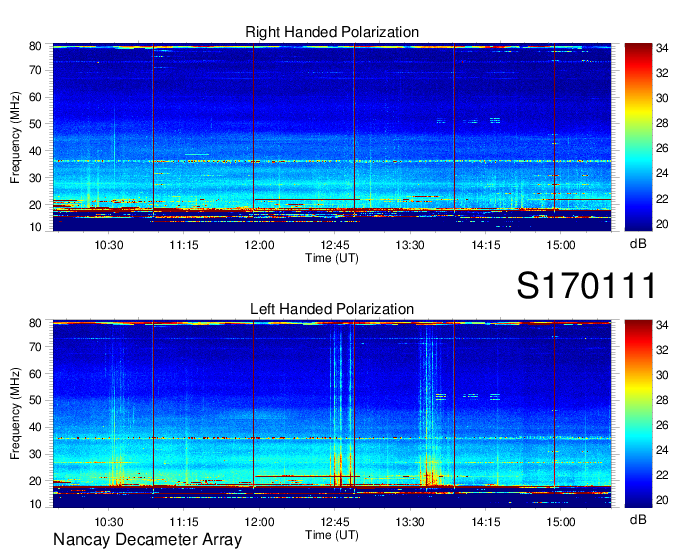This screenshot has width=680, height=552.
Task: Select the large 'S170111' label
Action: point(586,285)
